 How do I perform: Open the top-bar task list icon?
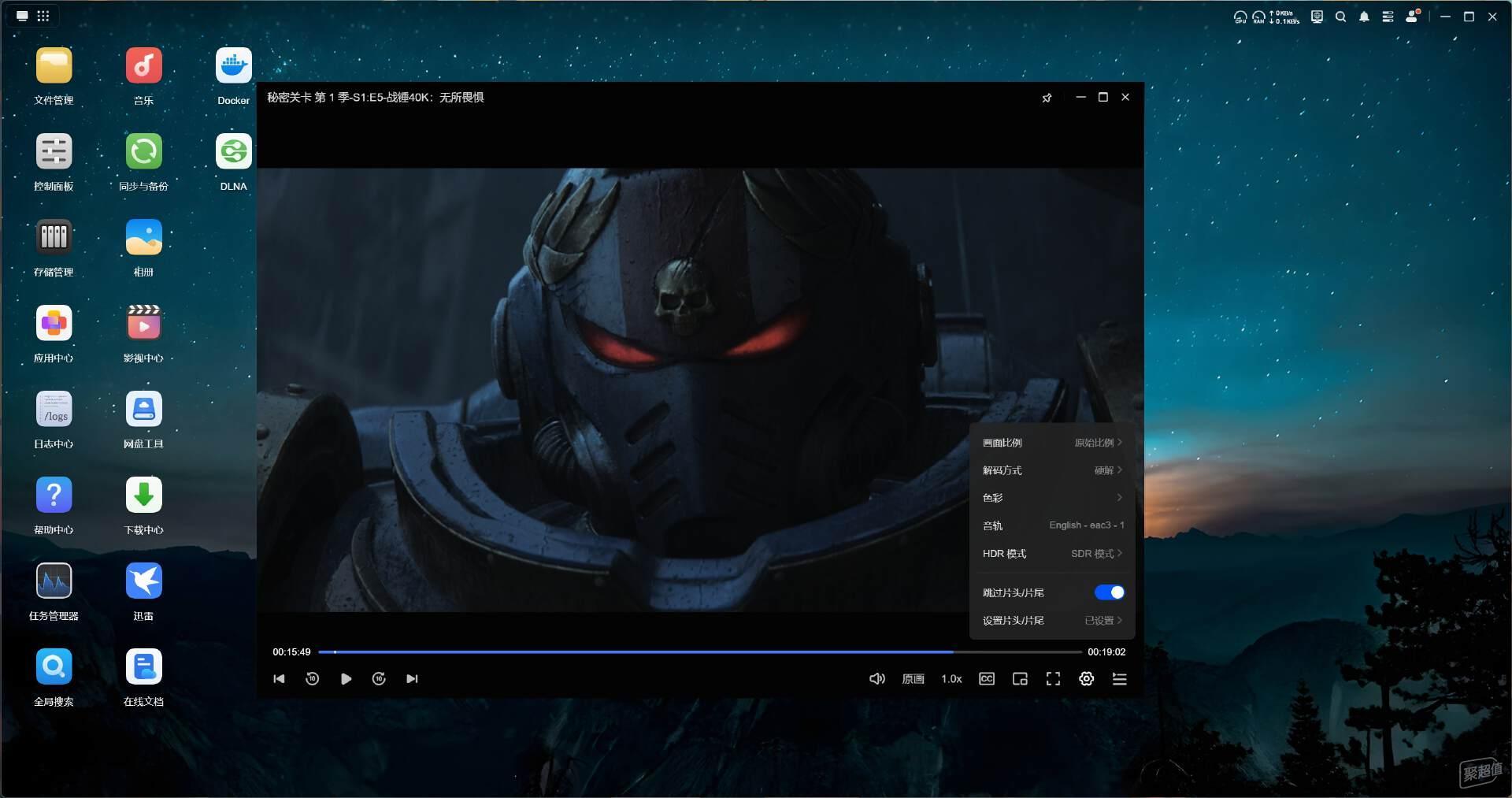(x=1388, y=17)
